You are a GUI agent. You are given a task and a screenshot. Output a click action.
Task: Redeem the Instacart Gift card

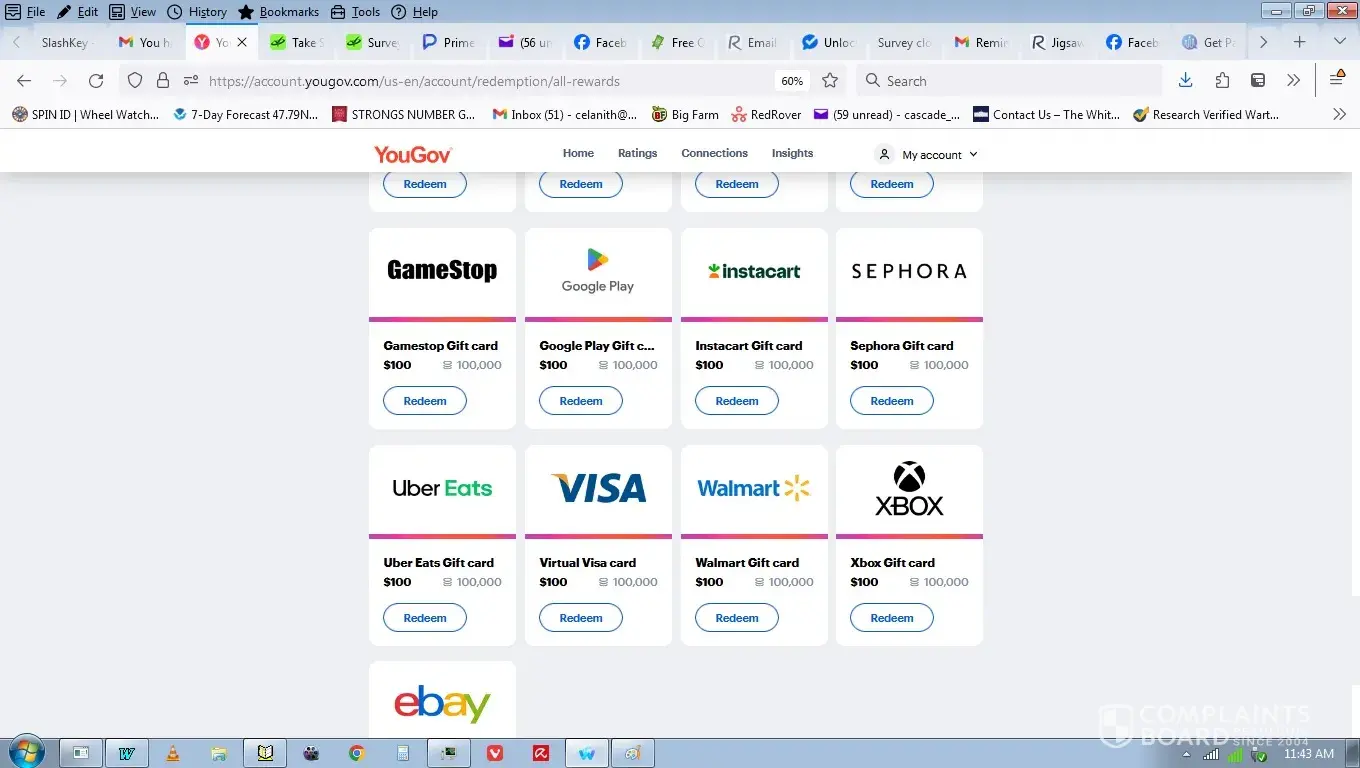tap(737, 401)
